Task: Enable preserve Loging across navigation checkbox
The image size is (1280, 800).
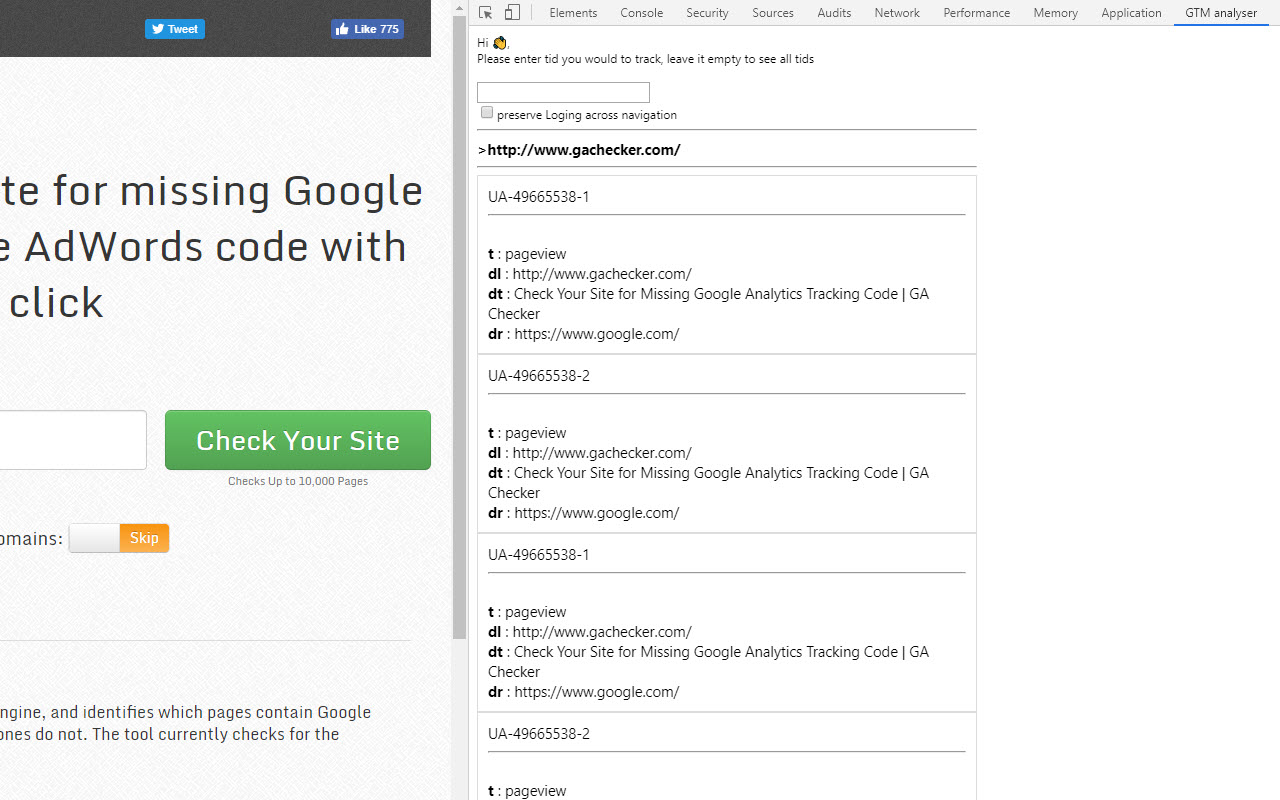Action: click(487, 113)
